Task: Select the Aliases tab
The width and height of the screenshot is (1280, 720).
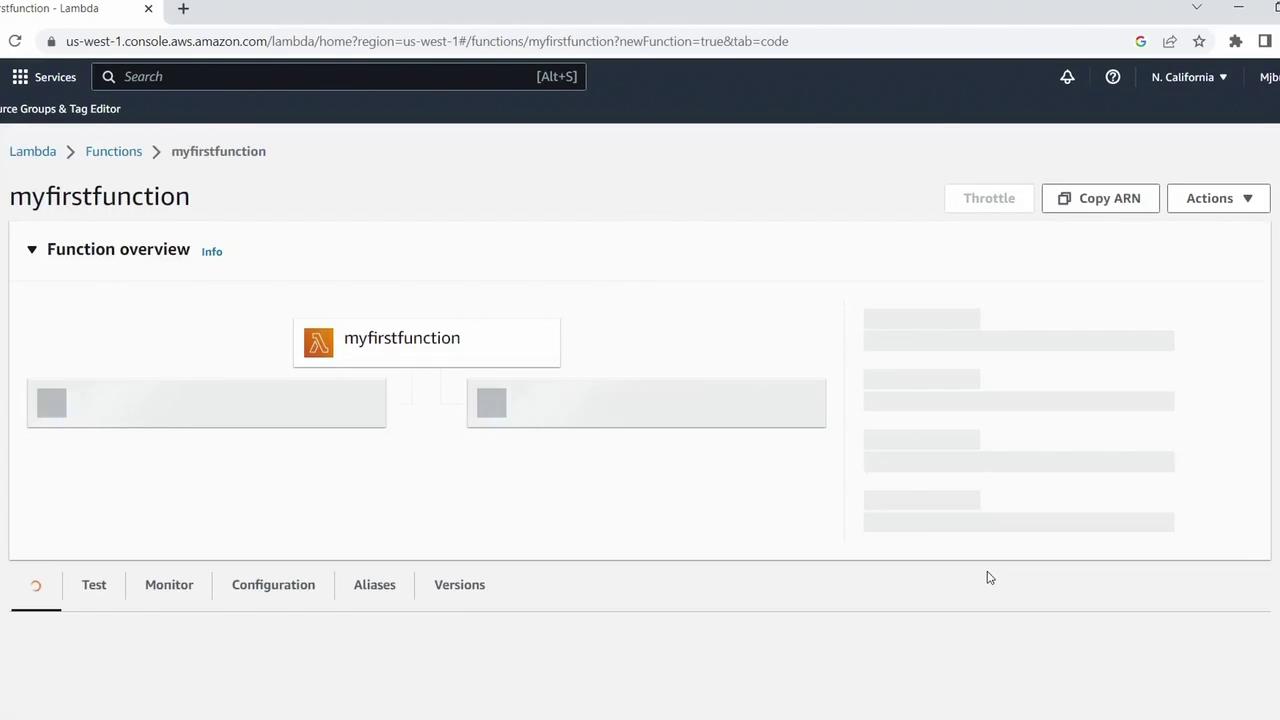Action: pos(374,585)
